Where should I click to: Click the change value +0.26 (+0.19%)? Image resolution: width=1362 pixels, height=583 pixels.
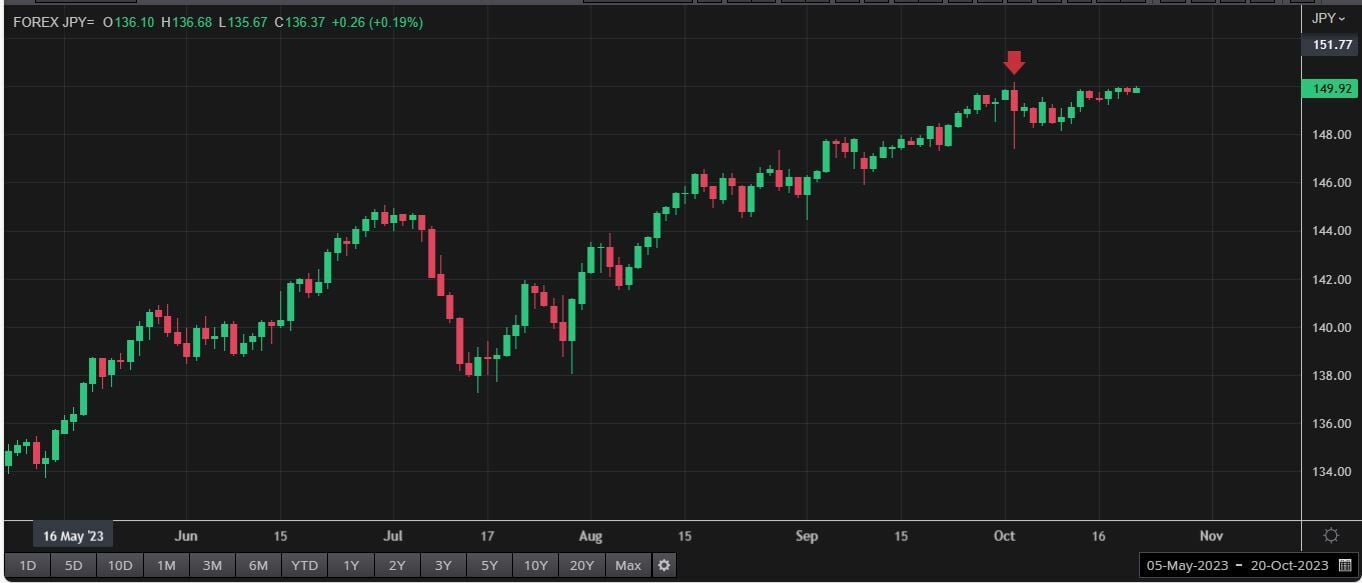(376, 22)
